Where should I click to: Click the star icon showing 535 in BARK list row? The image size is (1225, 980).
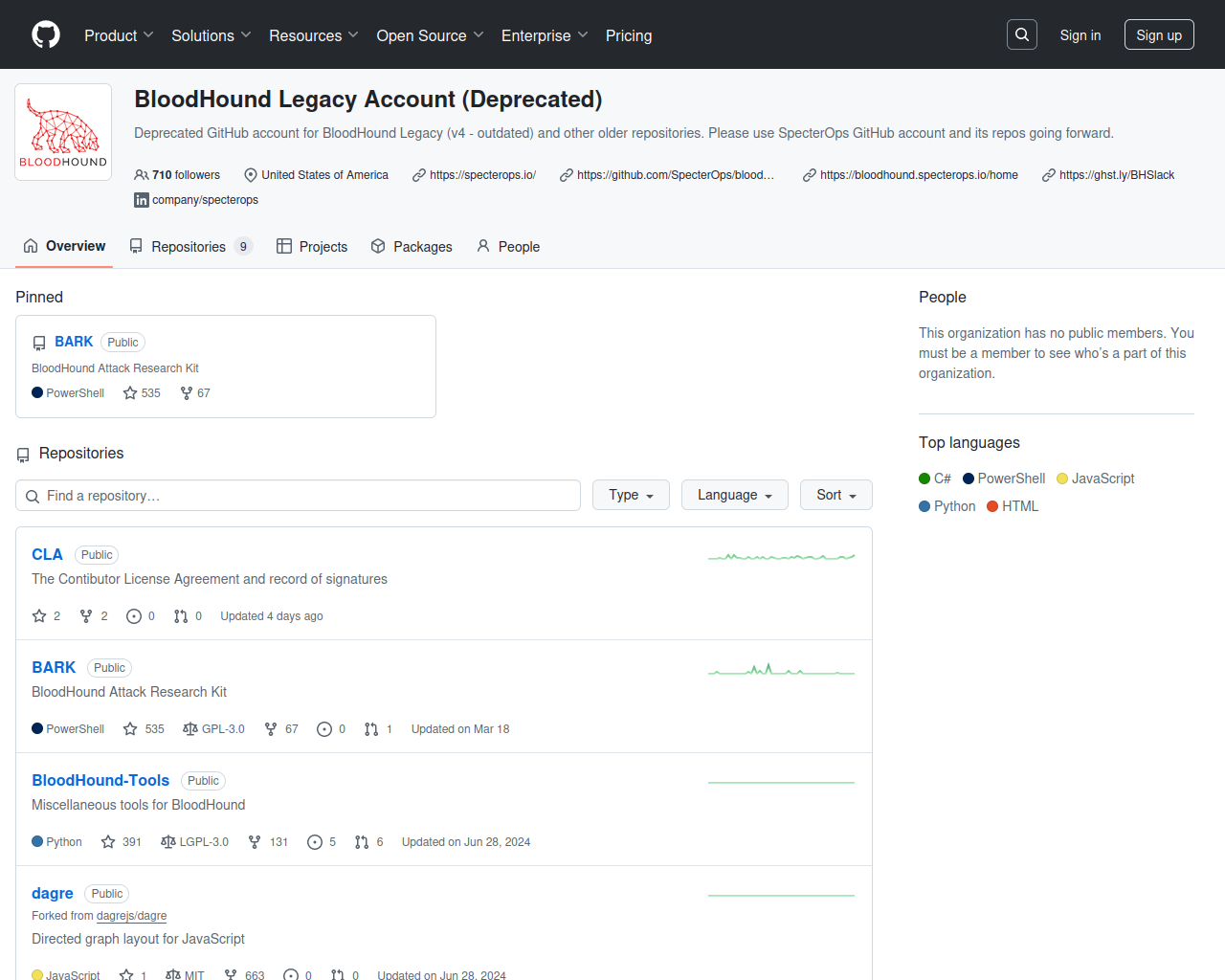(130, 729)
